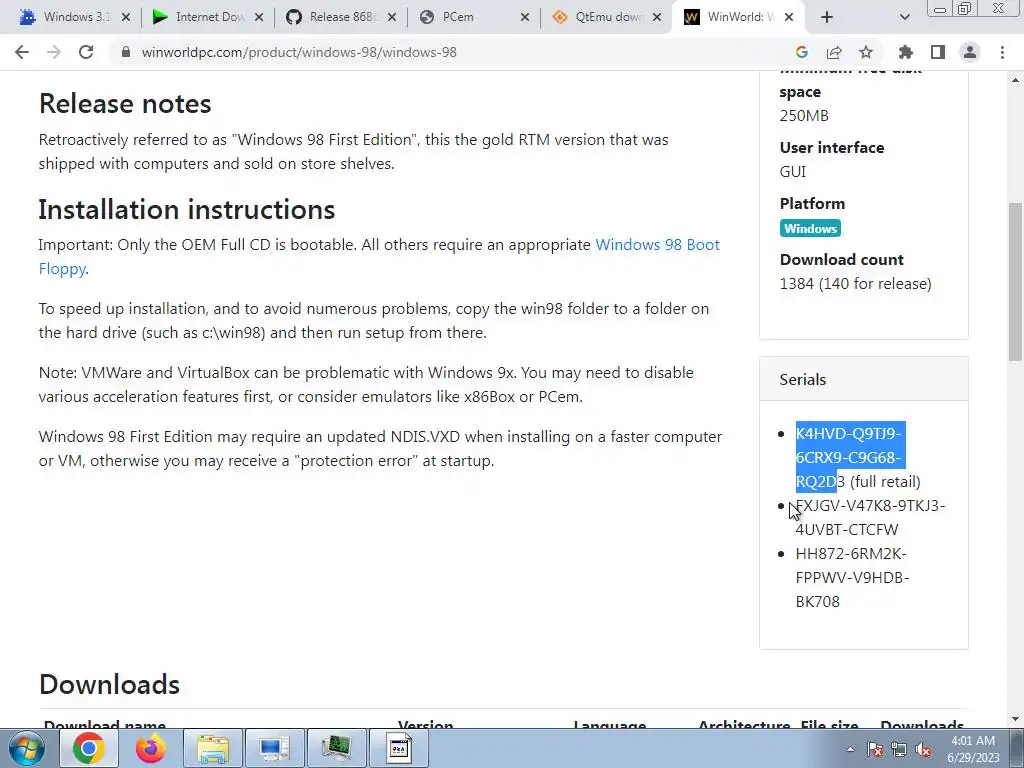This screenshot has height=768, width=1024.
Task: Click the HH872-6RM2K serial key
Action: 852,577
